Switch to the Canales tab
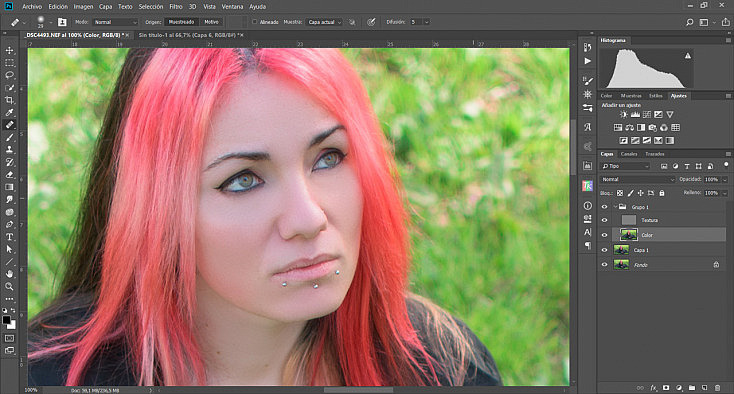Screen dimensions: 734x394 tap(629, 154)
